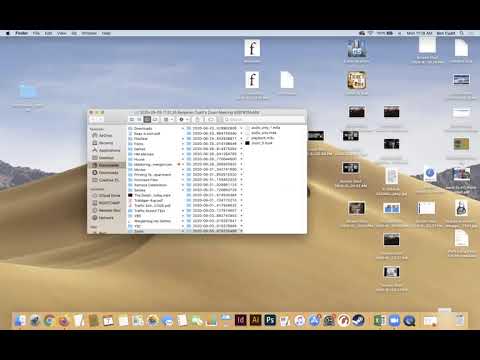Open the Action gear dropdown menu
The height and width of the screenshot is (360, 480).
pyautogui.click(x=184, y=119)
